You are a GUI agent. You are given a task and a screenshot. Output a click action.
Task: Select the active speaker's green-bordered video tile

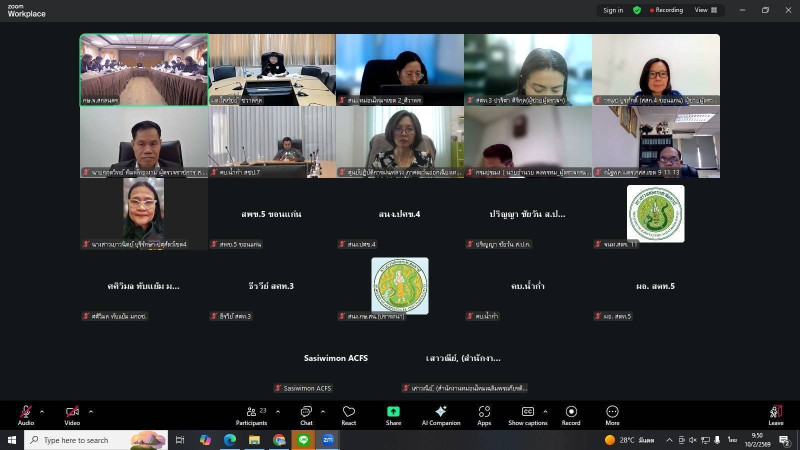(x=144, y=70)
